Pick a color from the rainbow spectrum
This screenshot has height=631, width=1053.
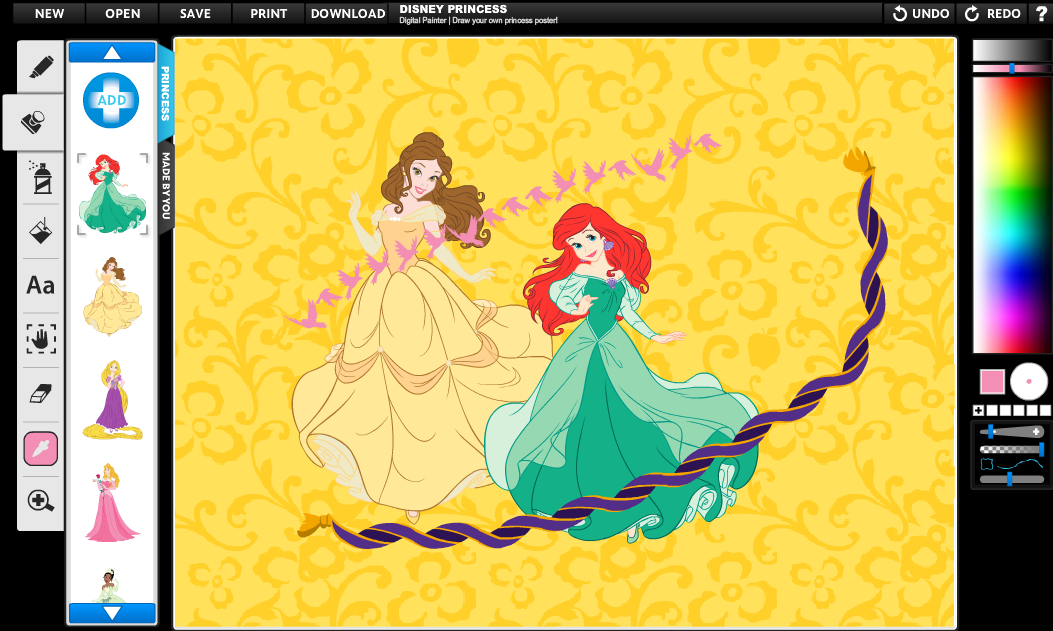click(1011, 215)
